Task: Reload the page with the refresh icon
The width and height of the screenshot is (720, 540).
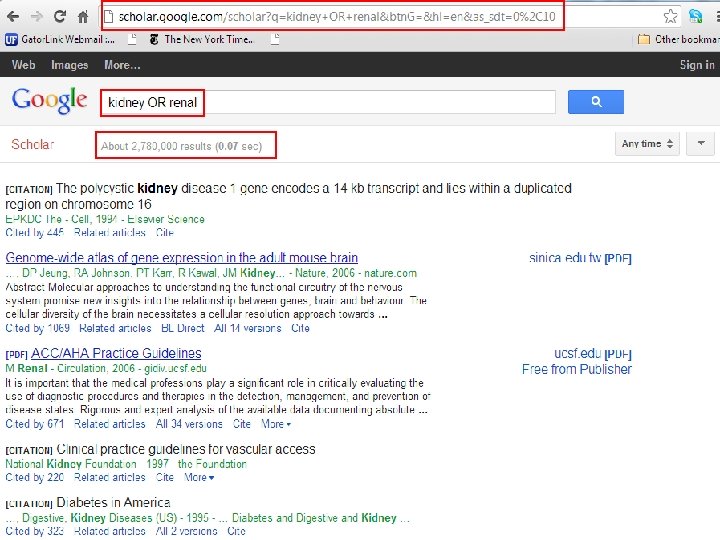Action: click(x=60, y=17)
